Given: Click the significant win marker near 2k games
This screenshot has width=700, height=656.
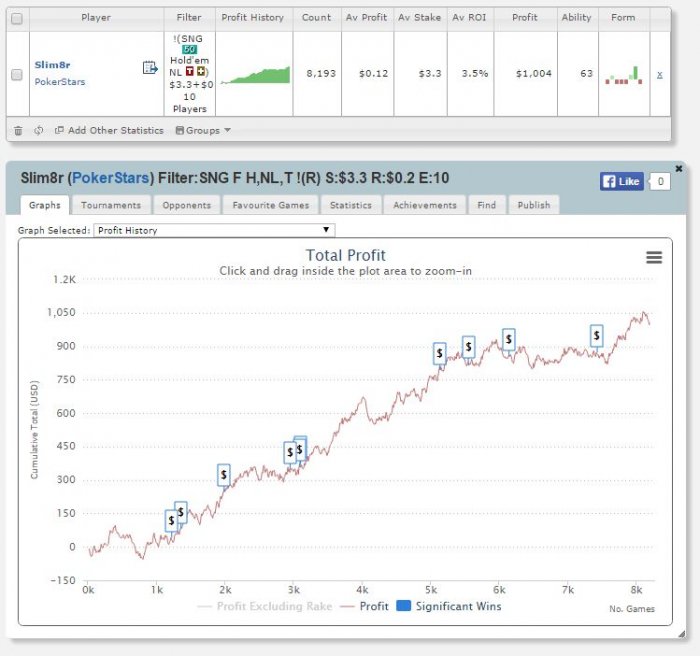Looking at the screenshot, I should tap(224, 475).
